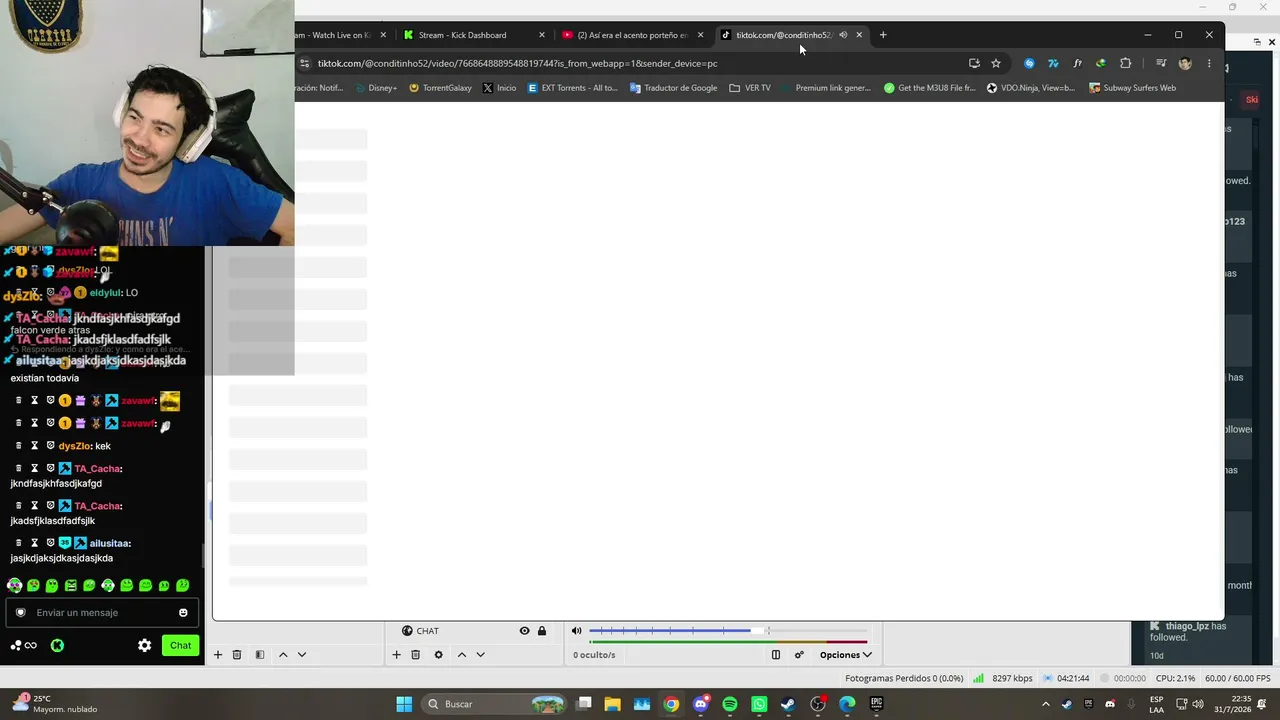Image resolution: width=1280 pixels, height=720 pixels.
Task: Open the Disney+ bookmark
Action: pos(376,88)
